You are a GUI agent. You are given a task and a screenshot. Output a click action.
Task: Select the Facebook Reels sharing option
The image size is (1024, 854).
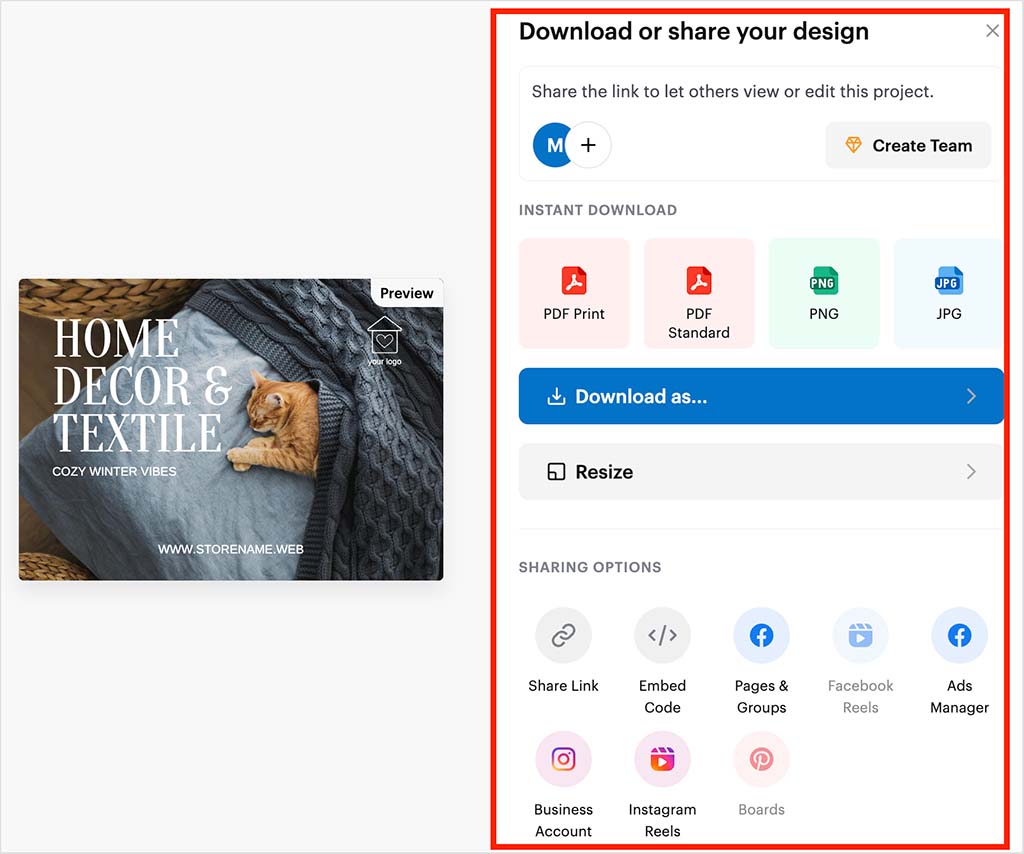(860, 635)
